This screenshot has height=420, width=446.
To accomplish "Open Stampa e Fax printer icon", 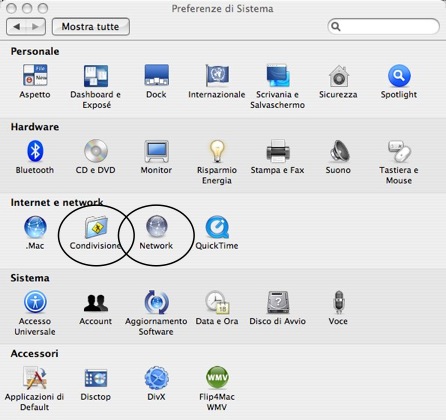I will 278,151.
